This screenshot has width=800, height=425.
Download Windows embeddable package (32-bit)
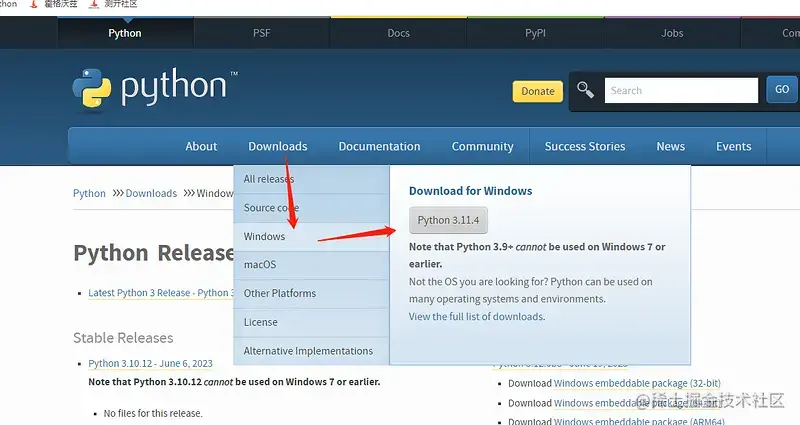click(x=637, y=383)
